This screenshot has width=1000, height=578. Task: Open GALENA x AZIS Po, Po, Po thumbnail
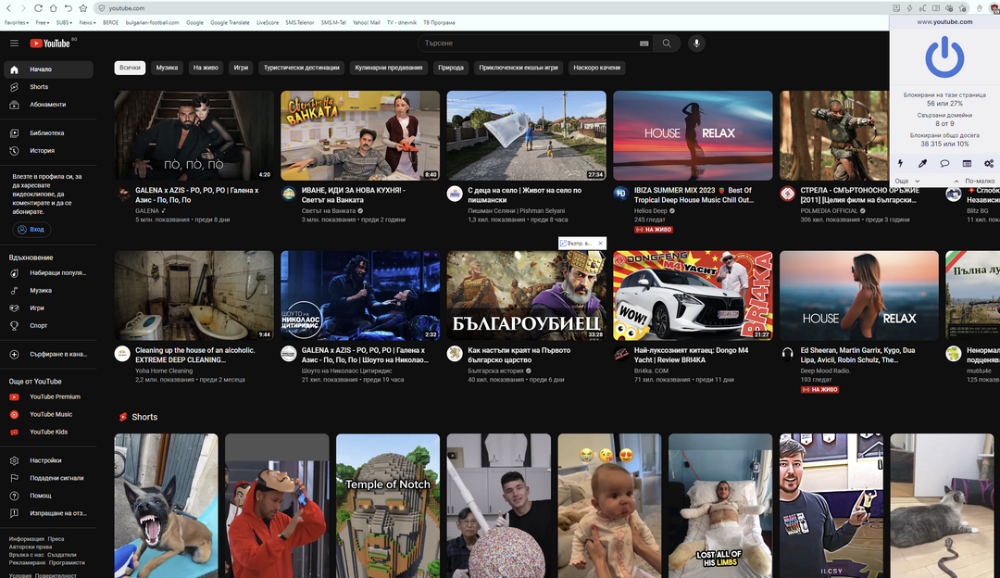point(194,135)
